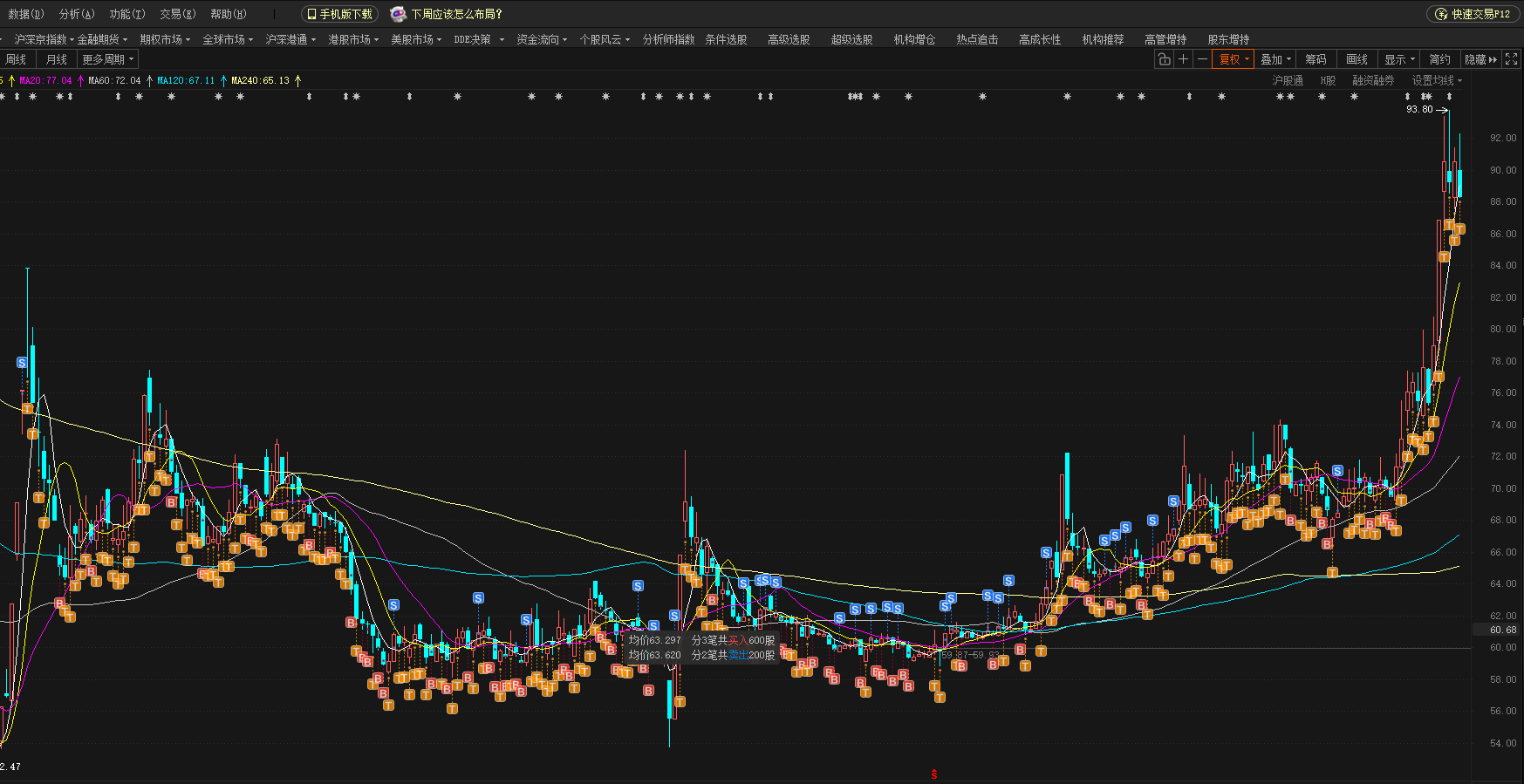Enter fullscreen with expand arrows icon
This screenshot has height=784, width=1524.
(x=1512, y=59)
